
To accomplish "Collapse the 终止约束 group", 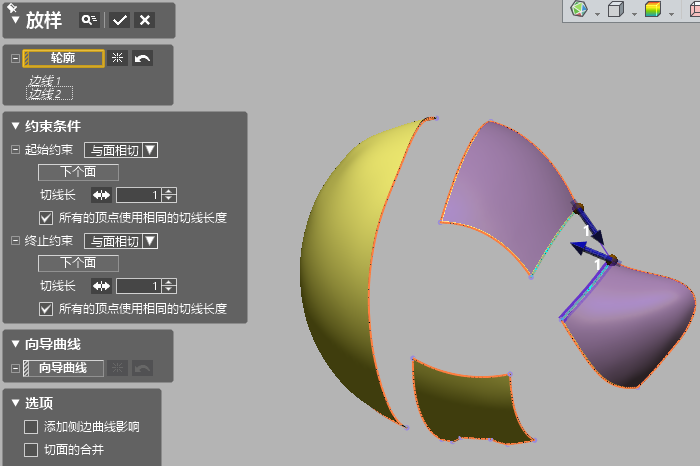I will (x=15, y=241).
